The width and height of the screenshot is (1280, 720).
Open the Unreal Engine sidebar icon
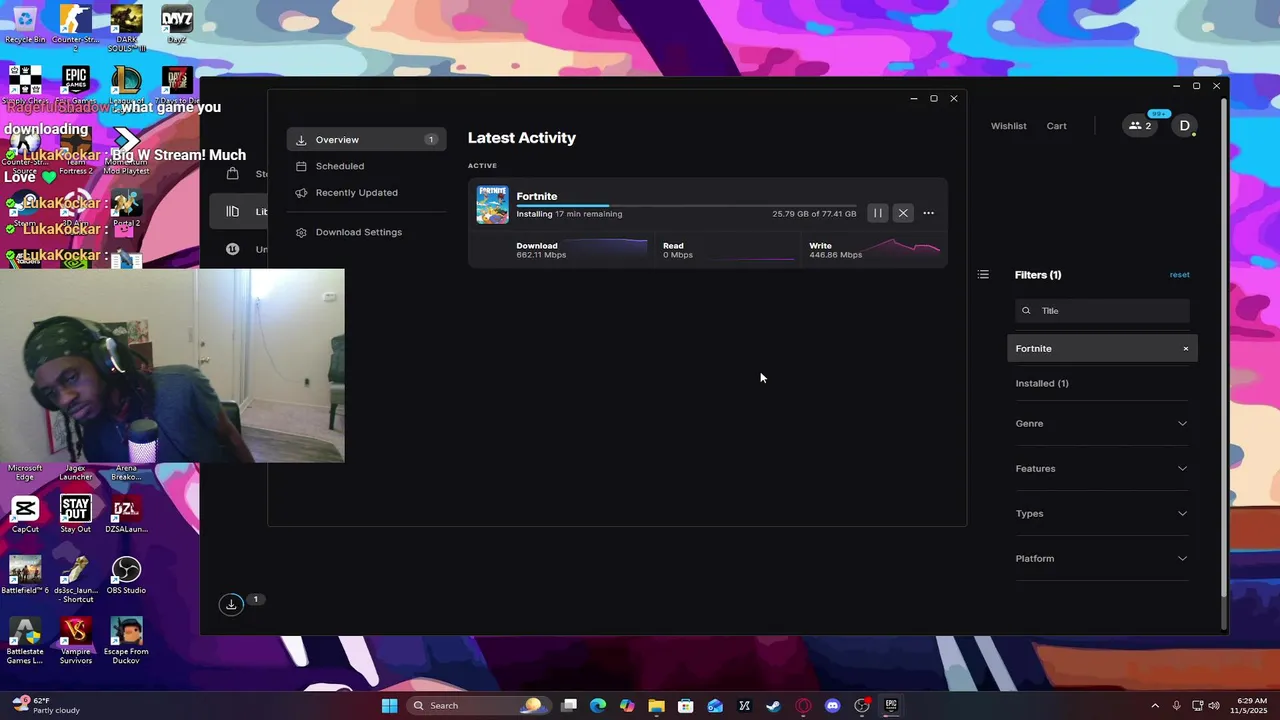coord(233,249)
